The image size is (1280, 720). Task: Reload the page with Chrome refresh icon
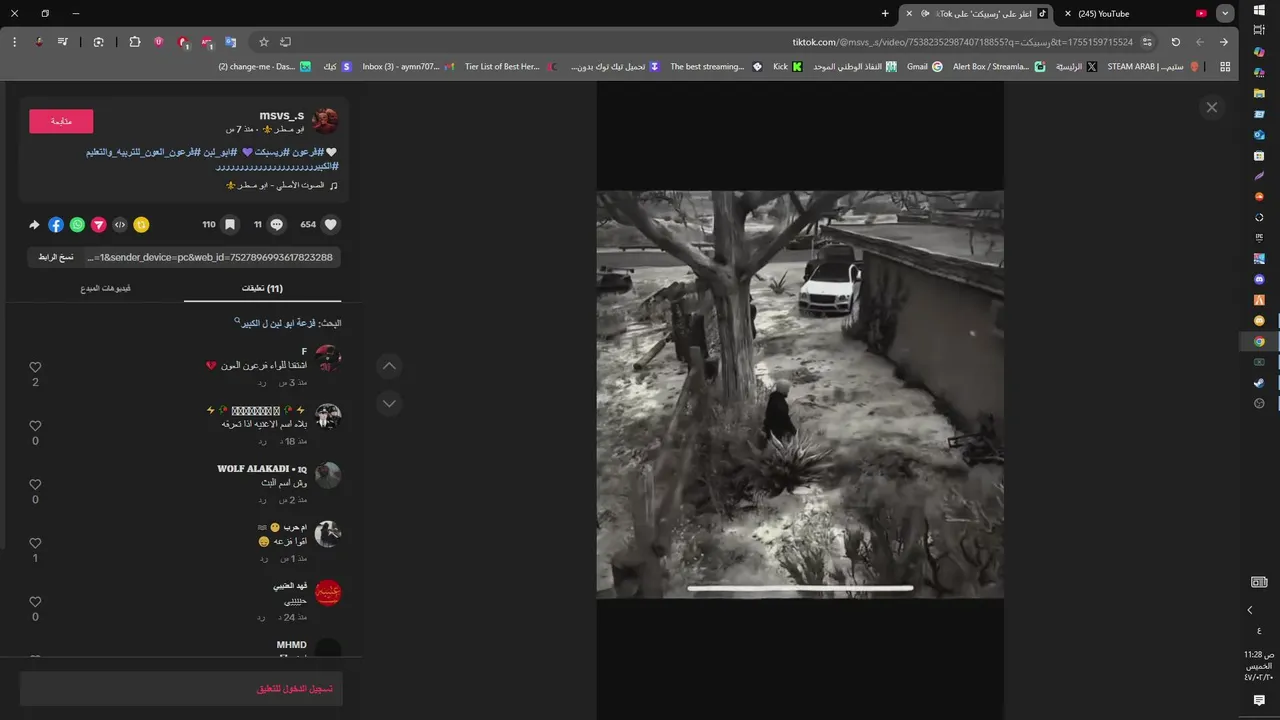pyautogui.click(x=1175, y=42)
